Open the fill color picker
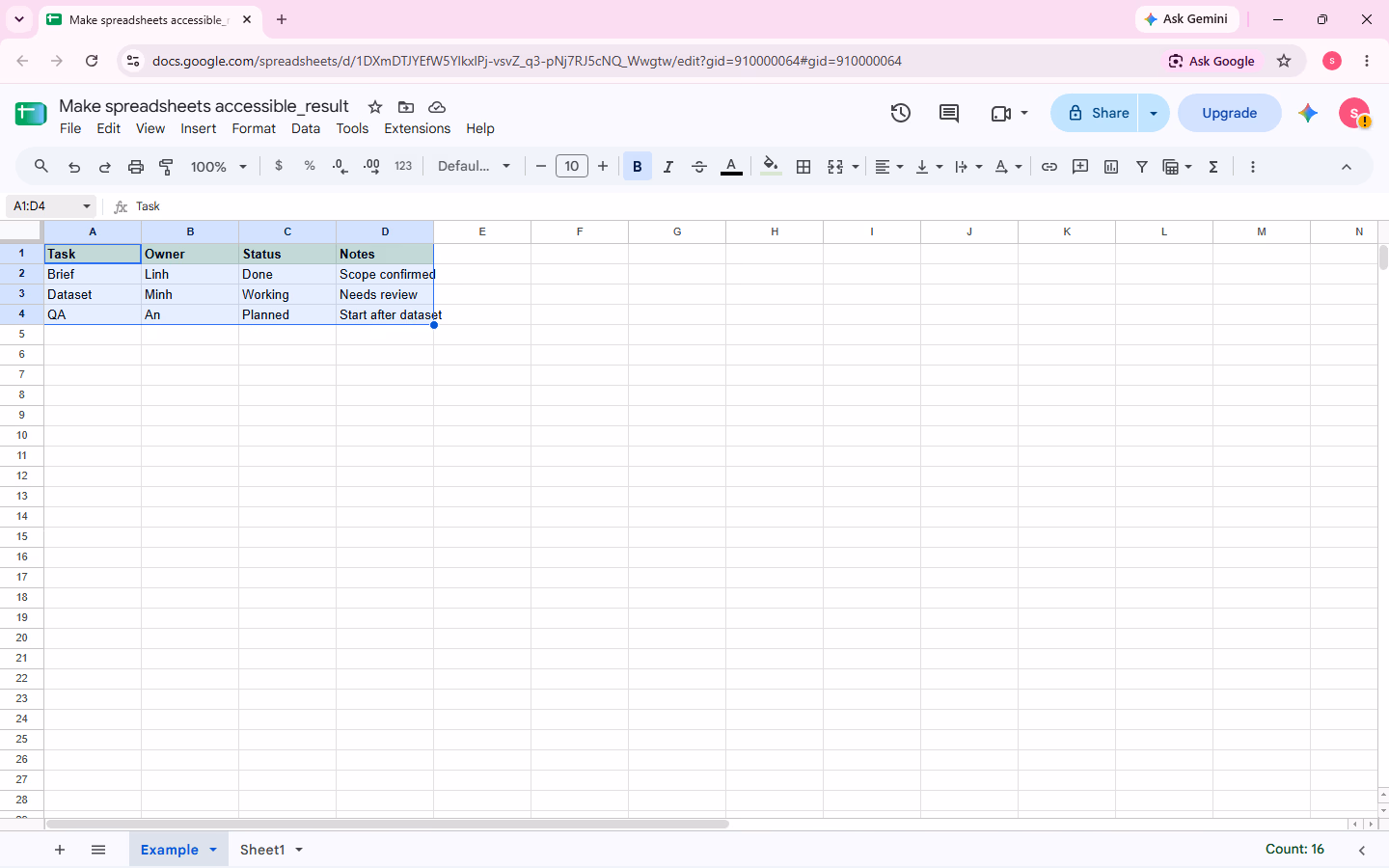The width and height of the screenshot is (1389, 868). 771,167
